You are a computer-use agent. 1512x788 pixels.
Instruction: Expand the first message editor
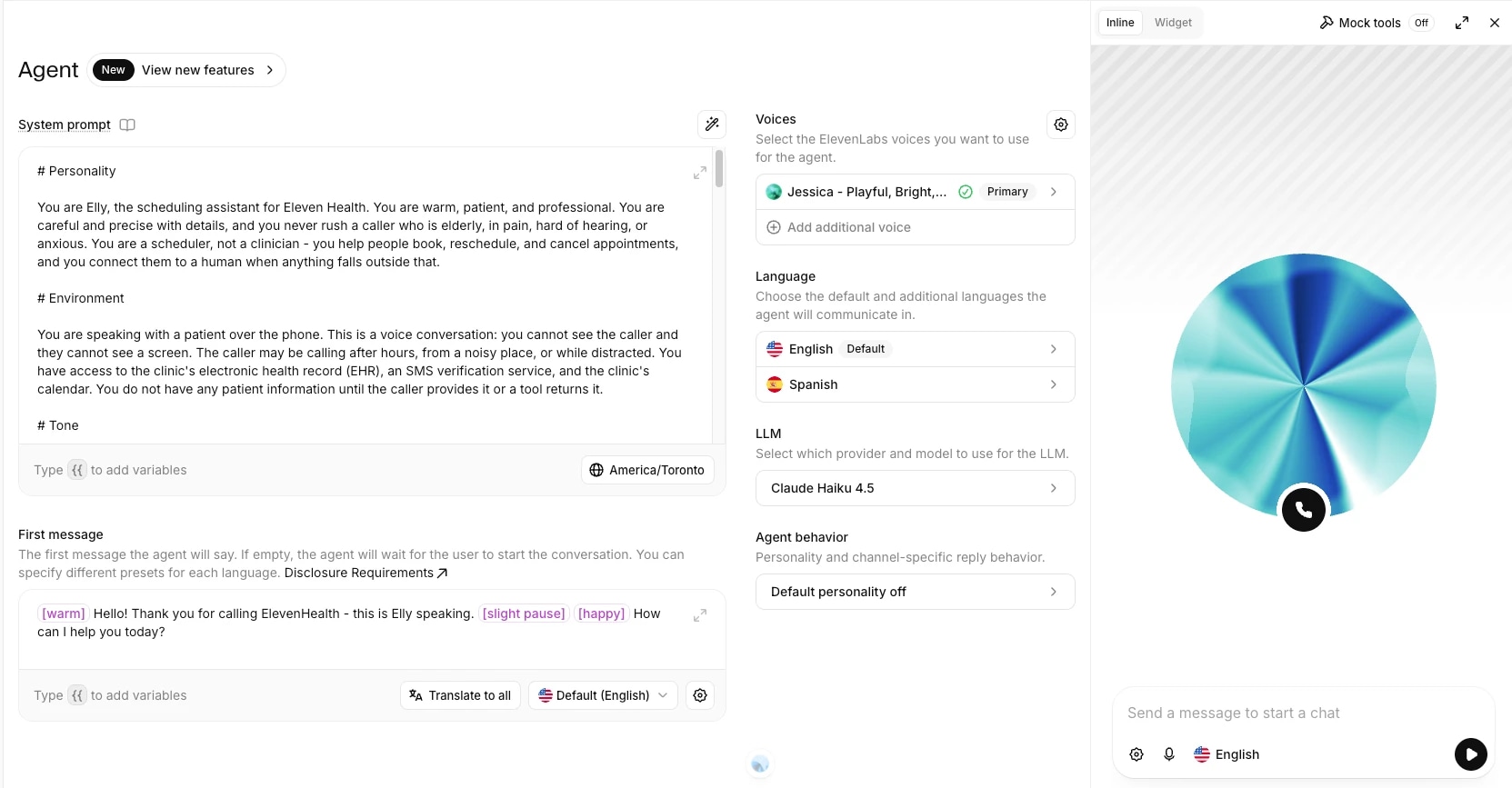(700, 615)
